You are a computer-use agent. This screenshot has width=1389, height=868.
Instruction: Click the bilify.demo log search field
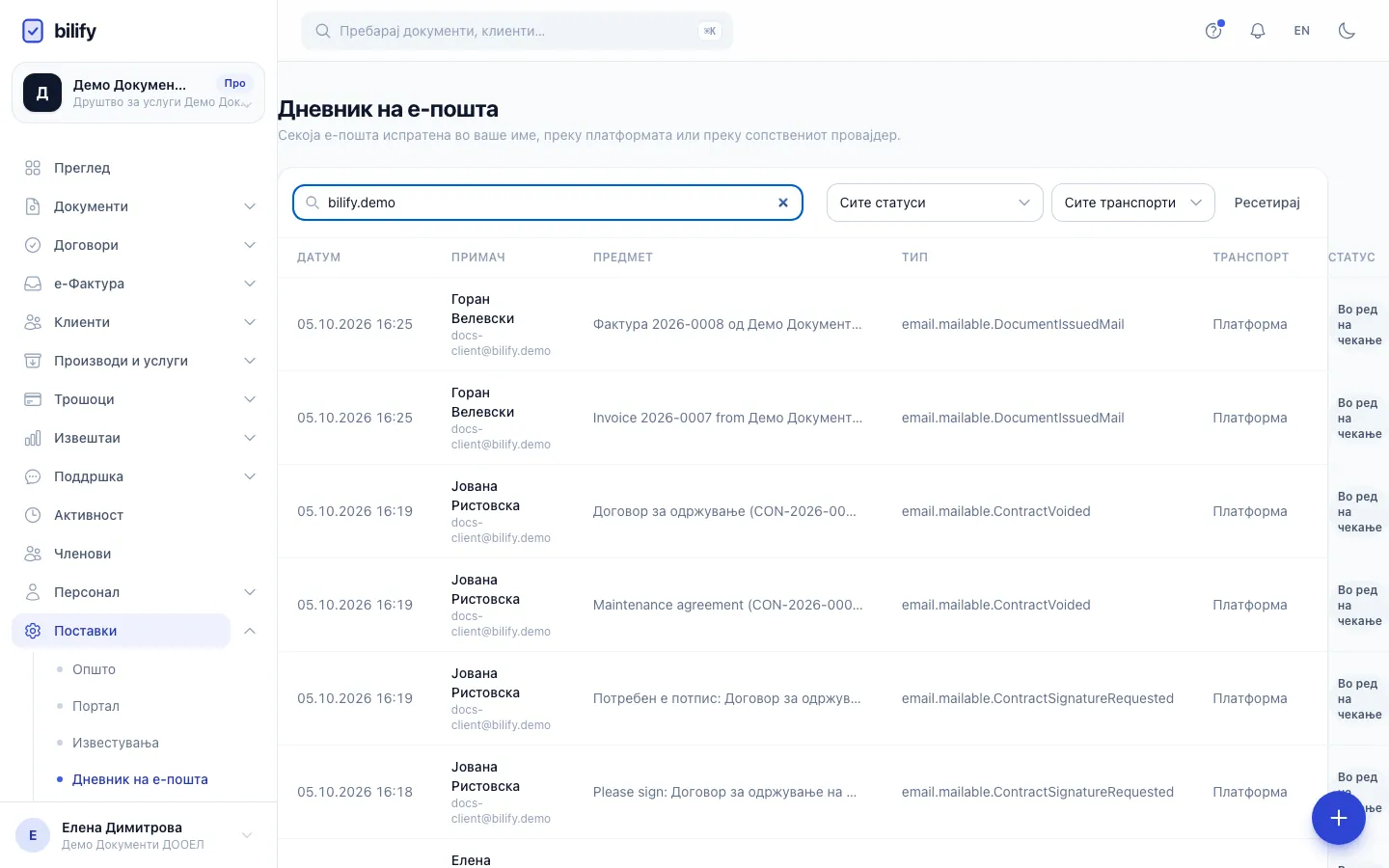[548, 203]
